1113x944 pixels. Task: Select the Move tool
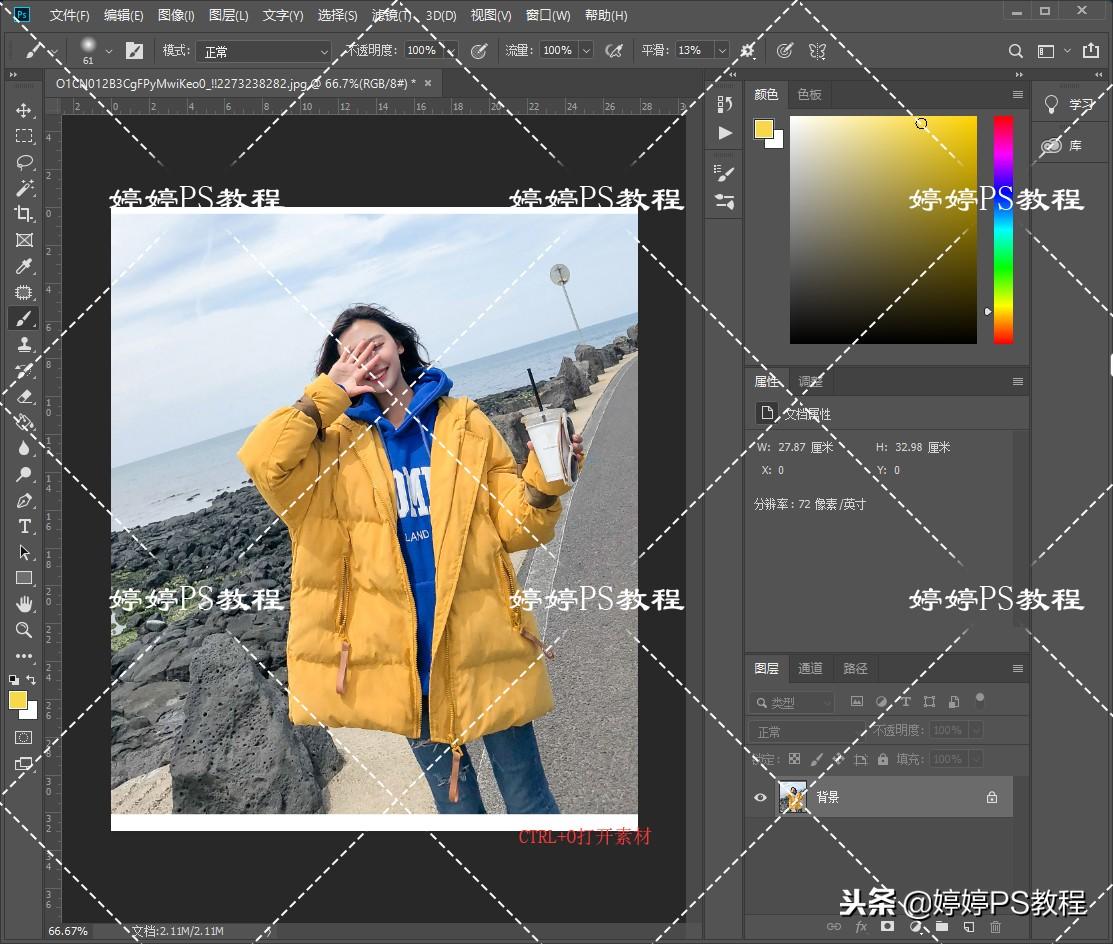pos(24,110)
